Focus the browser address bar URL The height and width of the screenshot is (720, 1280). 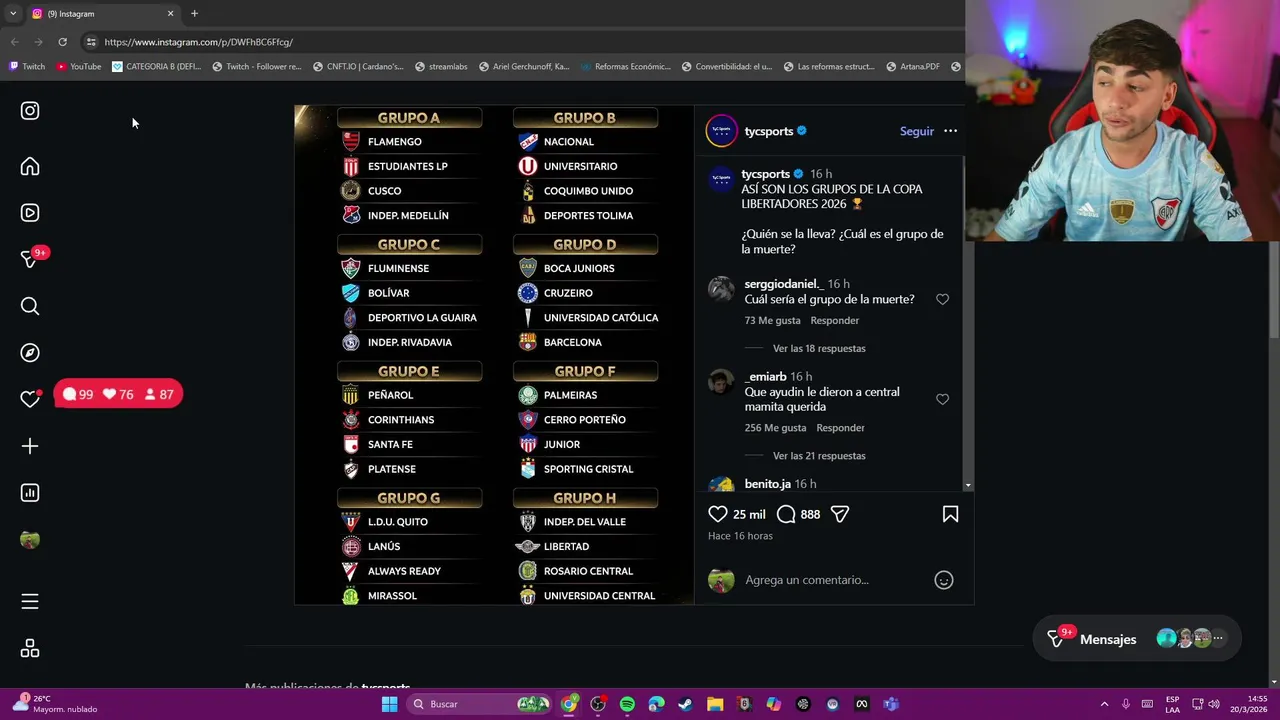tap(198, 42)
